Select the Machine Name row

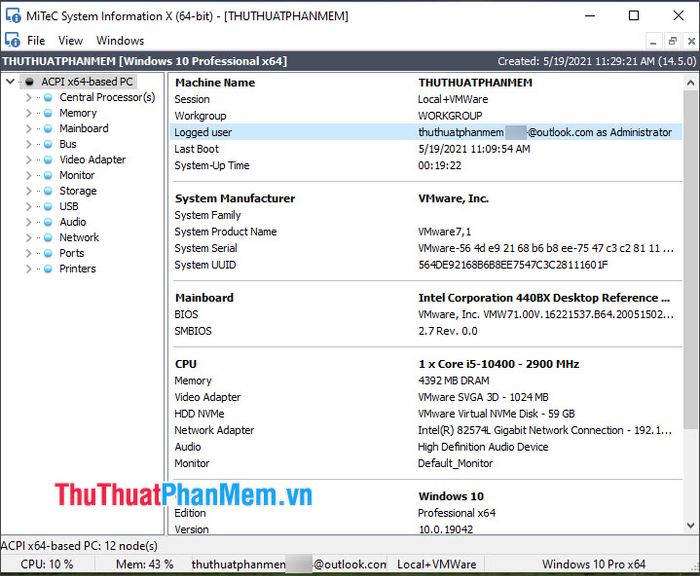tap(426, 83)
